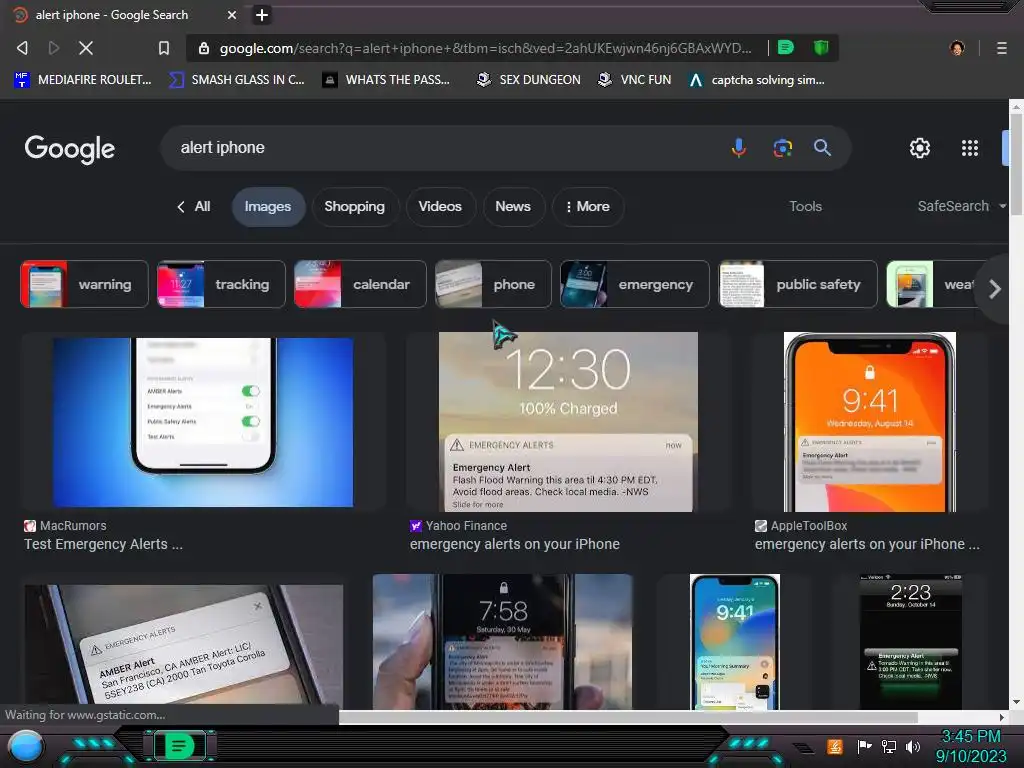Click the alert iphone search box
1024x768 pixels.
pyautogui.click(x=444, y=148)
